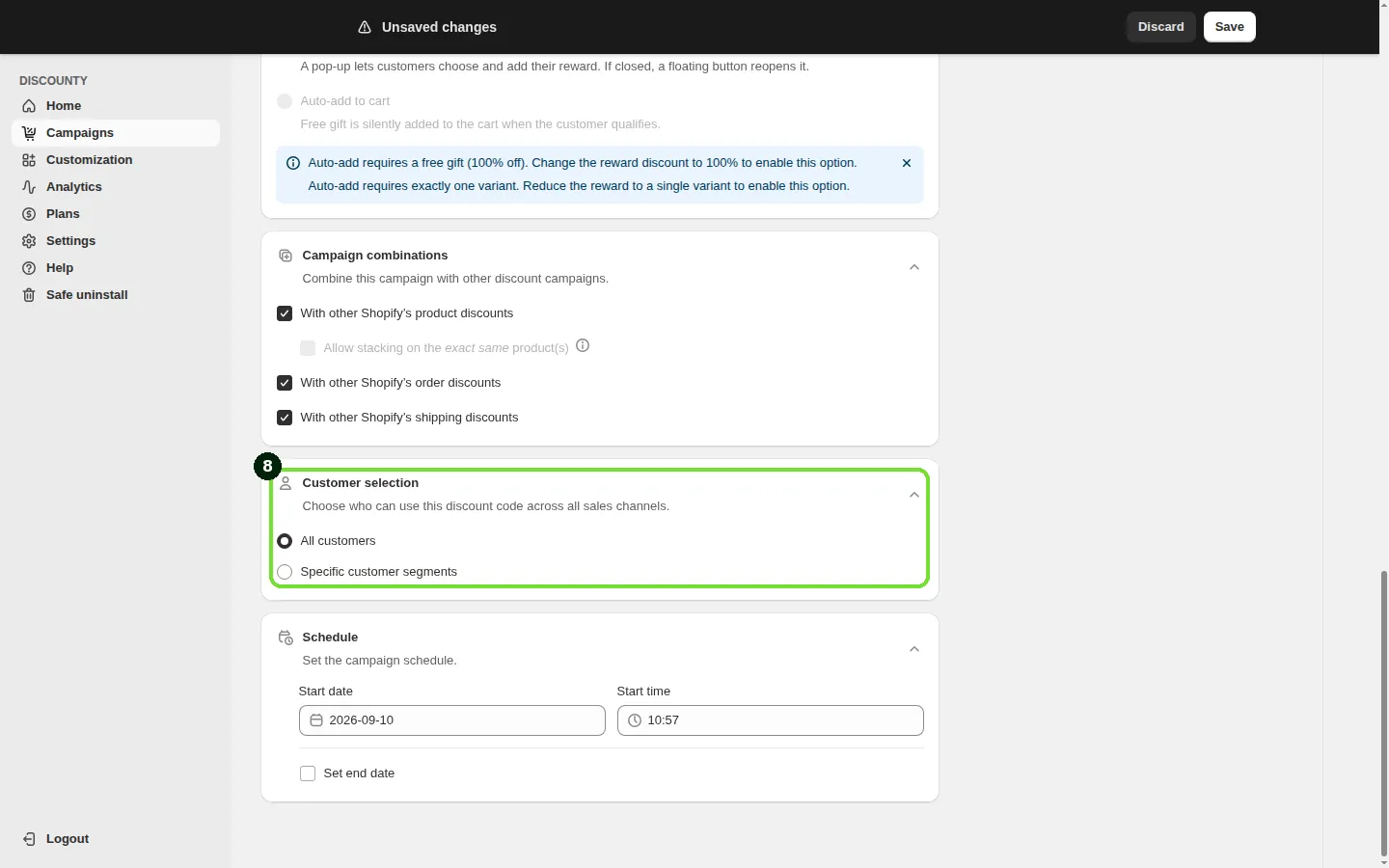Discard the unsaved changes
The image size is (1389, 868).
coord(1161,27)
